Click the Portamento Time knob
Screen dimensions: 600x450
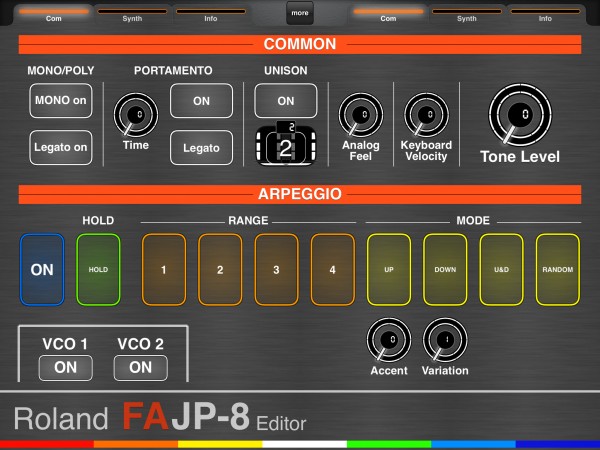click(x=135, y=114)
